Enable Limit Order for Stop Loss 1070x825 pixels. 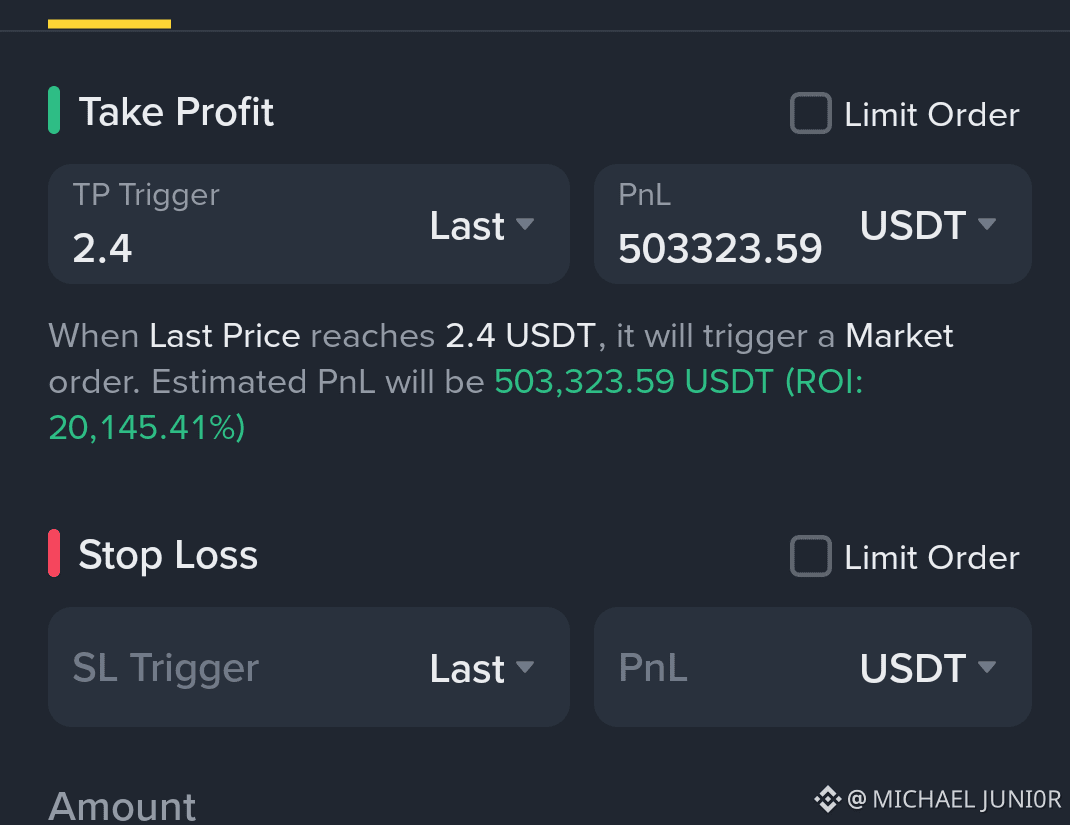811,556
